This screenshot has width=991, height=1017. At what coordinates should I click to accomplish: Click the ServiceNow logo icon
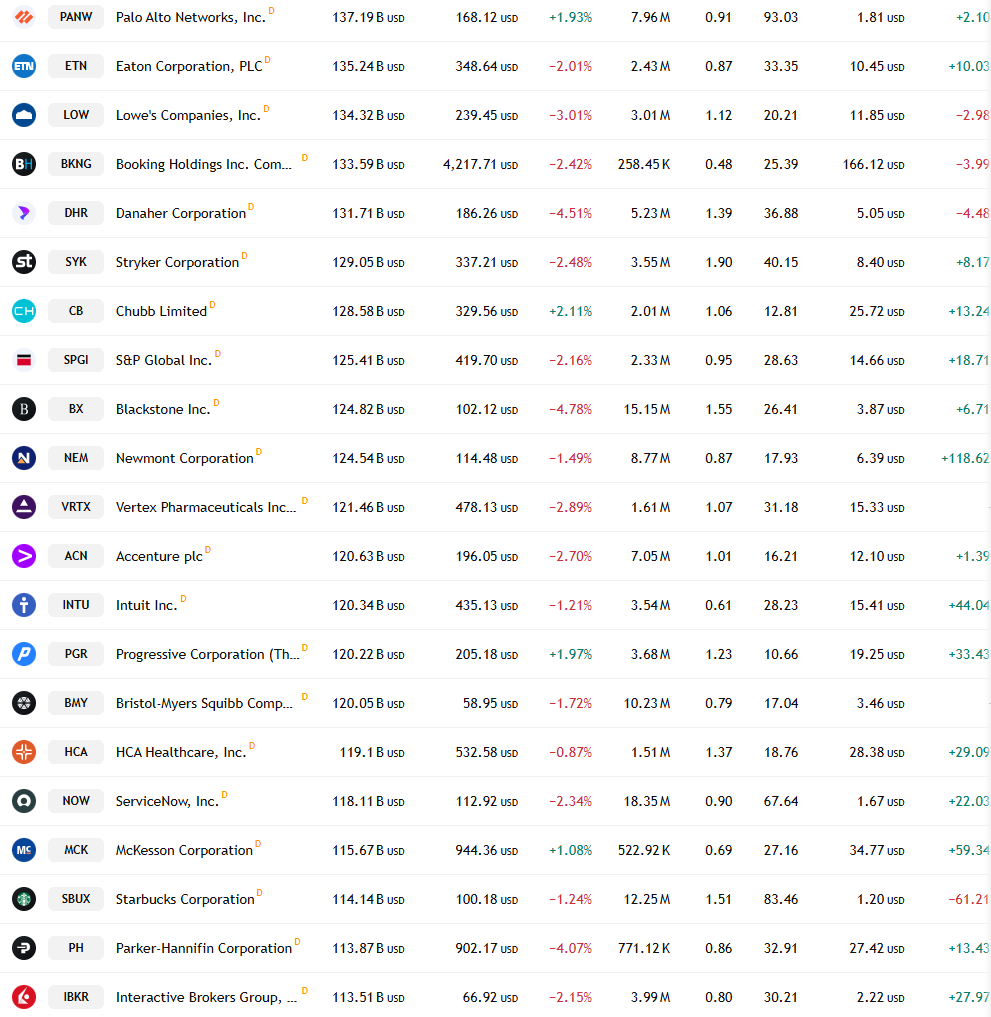(x=24, y=800)
